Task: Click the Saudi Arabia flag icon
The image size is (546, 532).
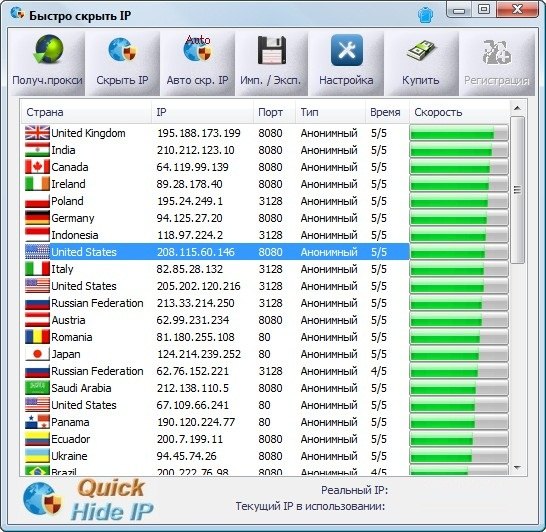Action: point(37,388)
